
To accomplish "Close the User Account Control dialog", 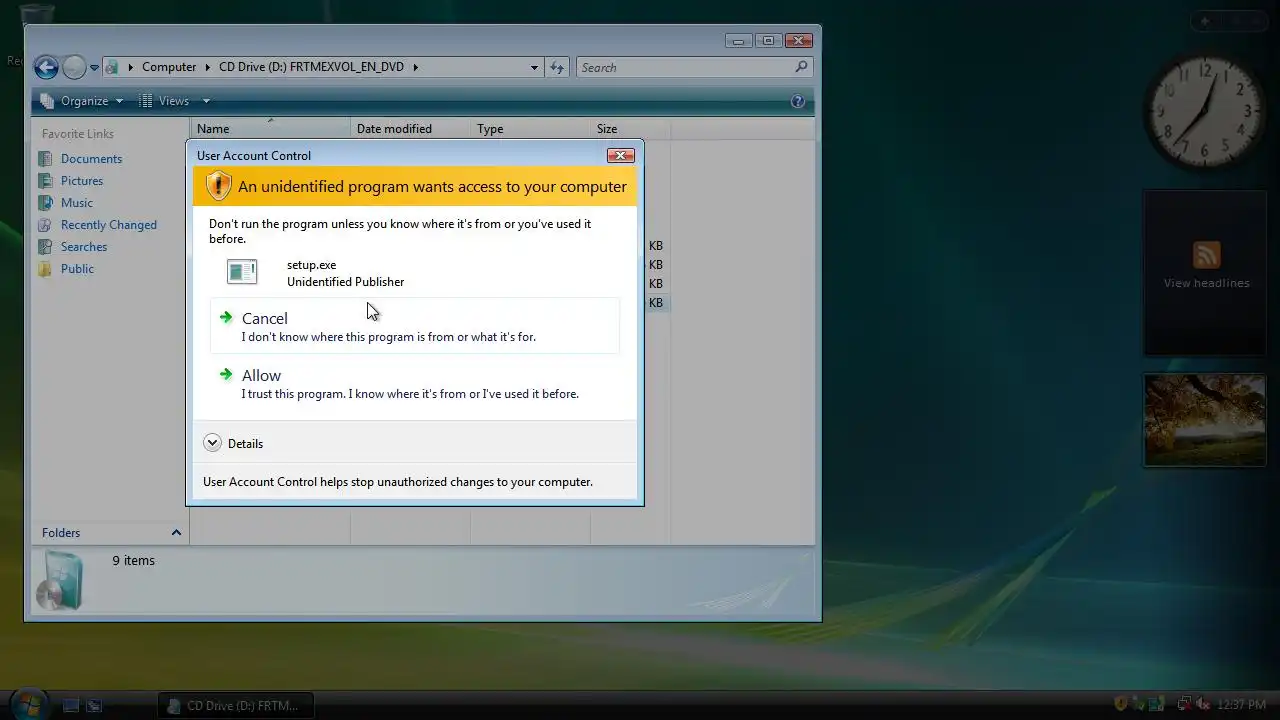I will [x=620, y=155].
